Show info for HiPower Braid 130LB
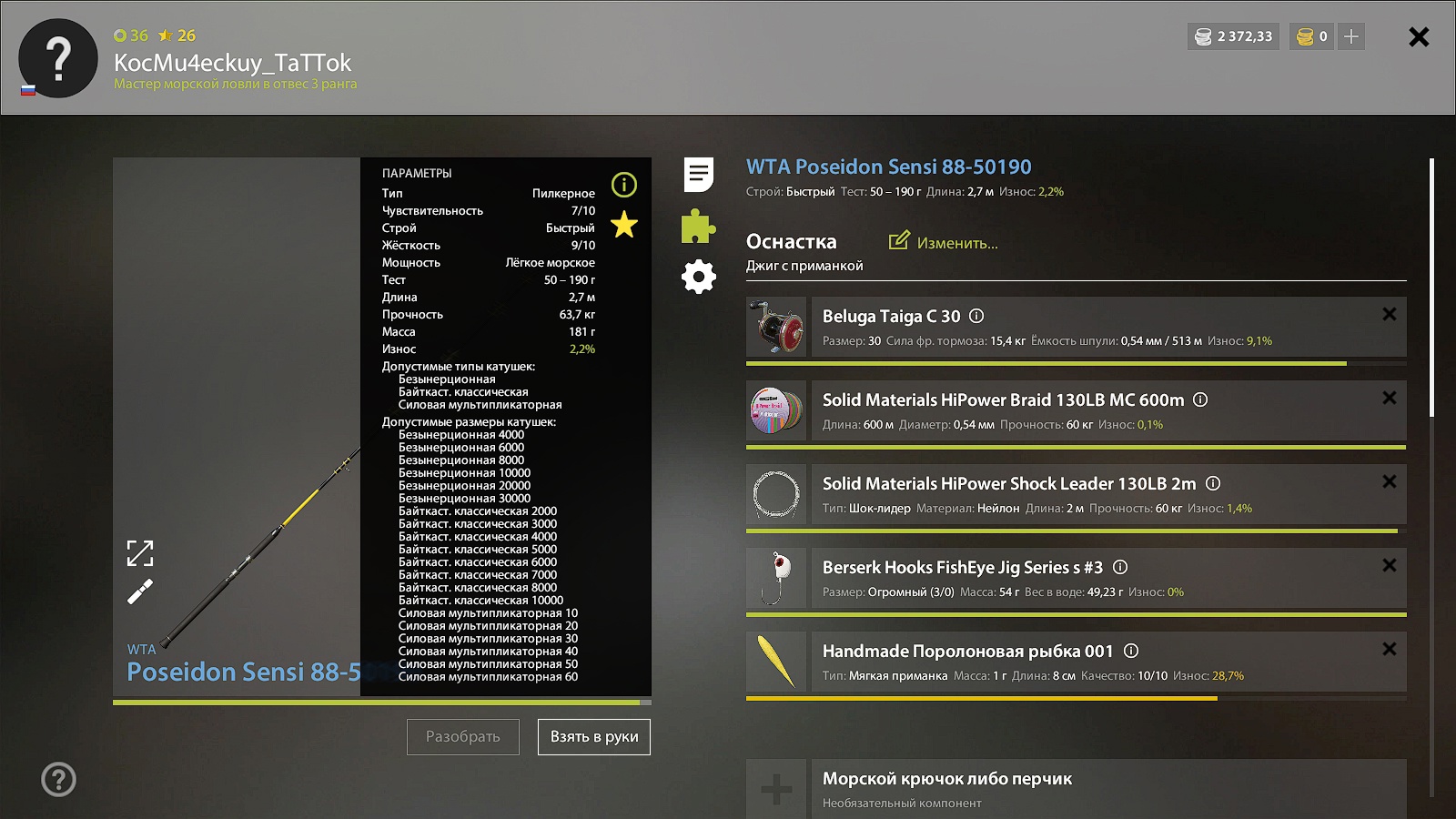 click(x=1200, y=399)
